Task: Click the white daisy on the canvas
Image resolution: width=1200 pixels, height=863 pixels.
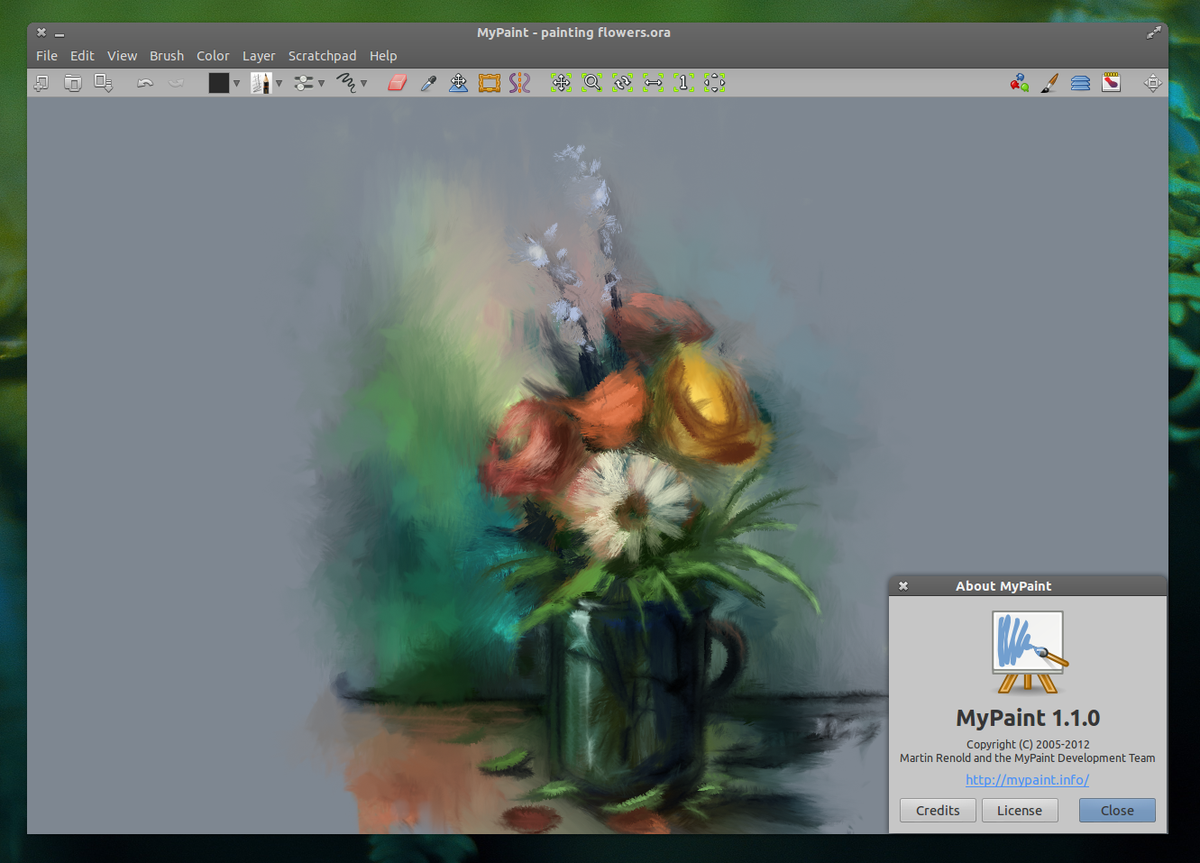Action: point(628,507)
